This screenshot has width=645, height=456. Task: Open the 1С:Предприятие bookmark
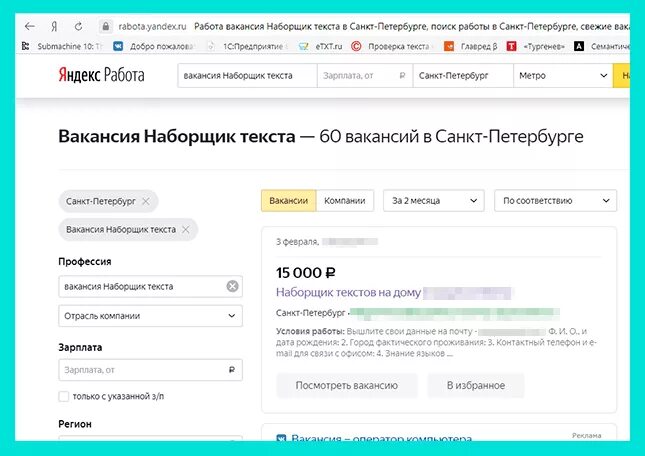click(248, 46)
